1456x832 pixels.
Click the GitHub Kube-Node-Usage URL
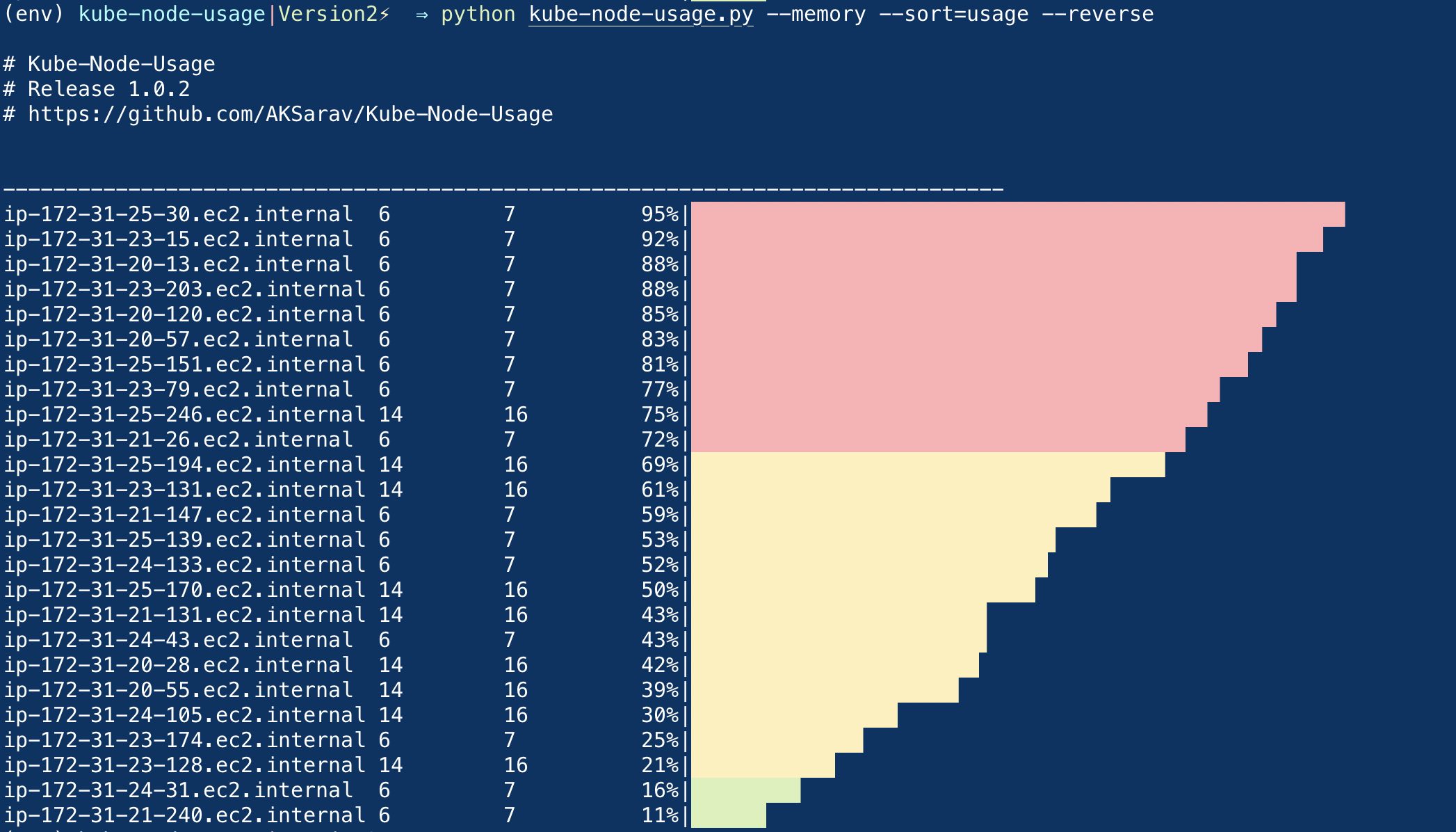290,114
